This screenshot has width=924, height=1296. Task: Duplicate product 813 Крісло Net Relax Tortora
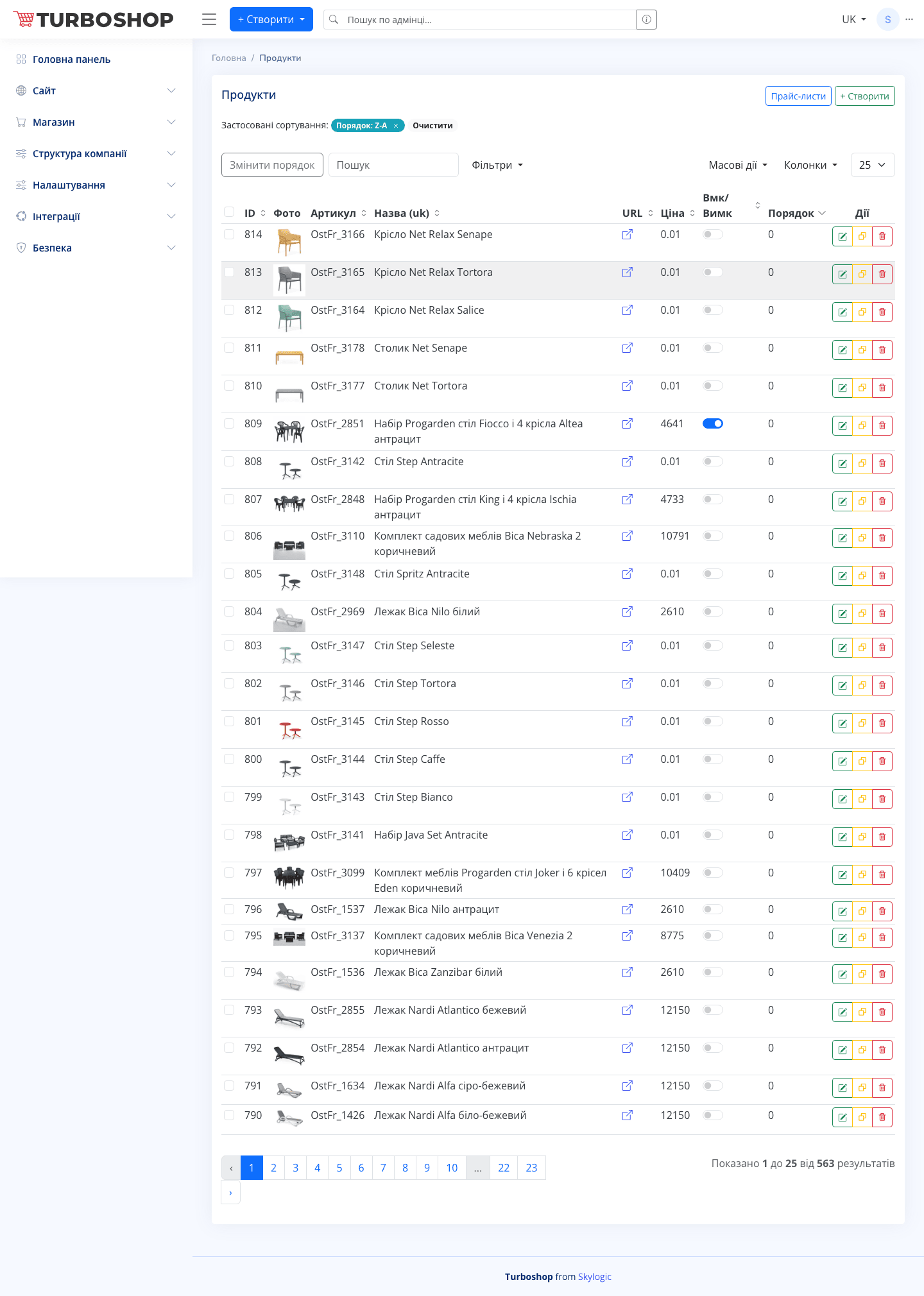pos(862,274)
